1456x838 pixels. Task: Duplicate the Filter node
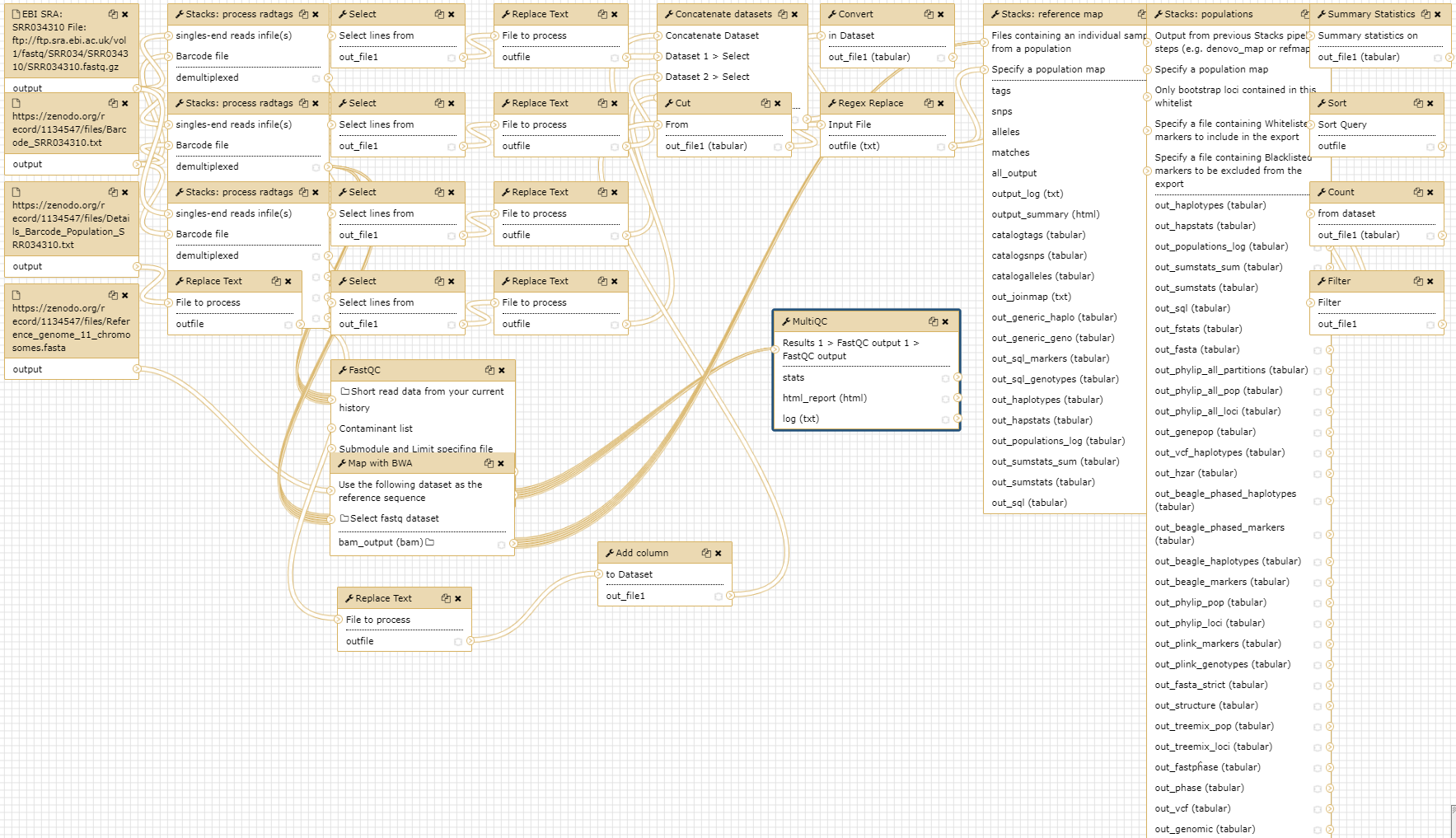tap(1418, 281)
